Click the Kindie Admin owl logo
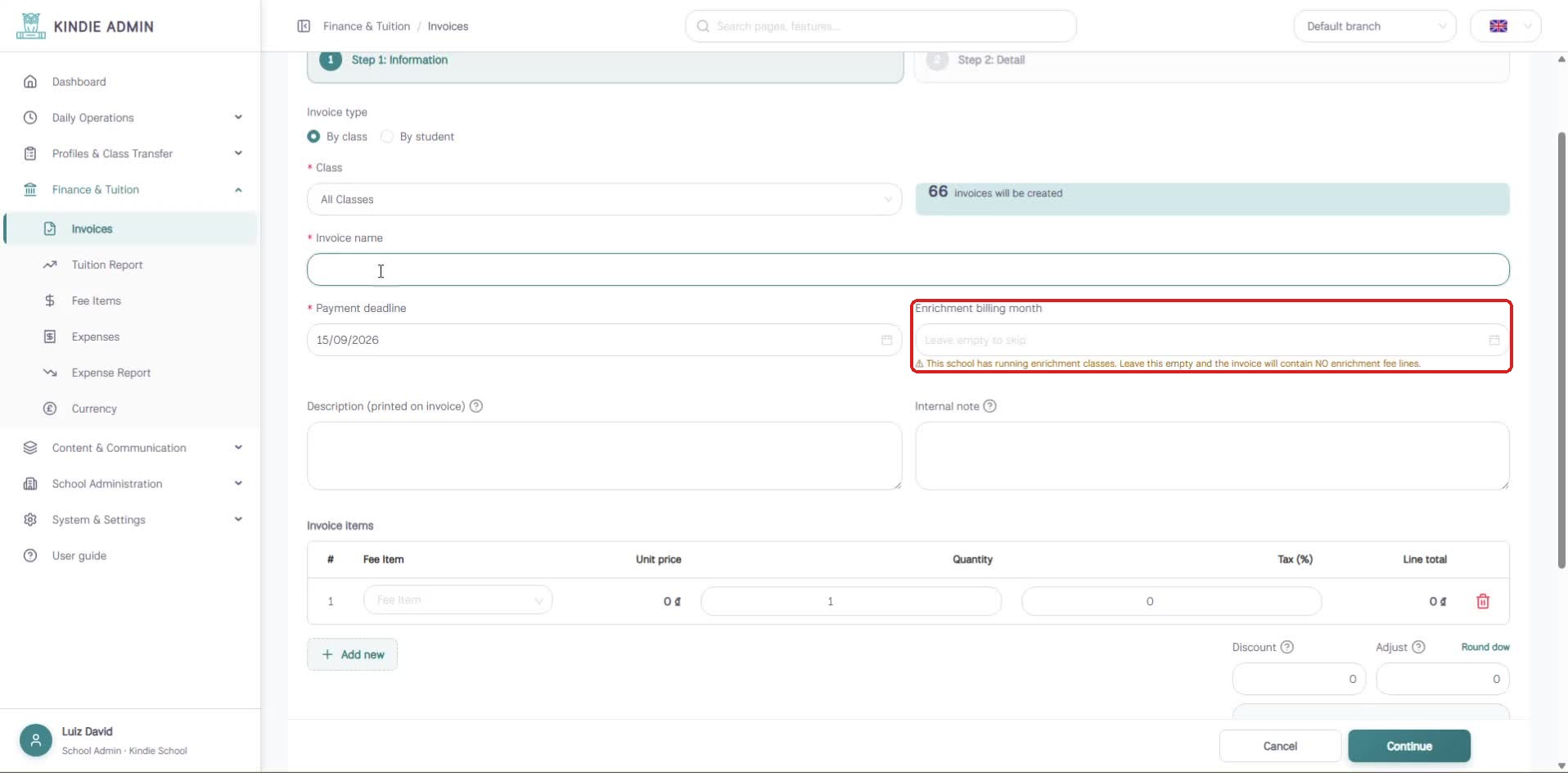The height and width of the screenshot is (773, 1568). tap(30, 25)
